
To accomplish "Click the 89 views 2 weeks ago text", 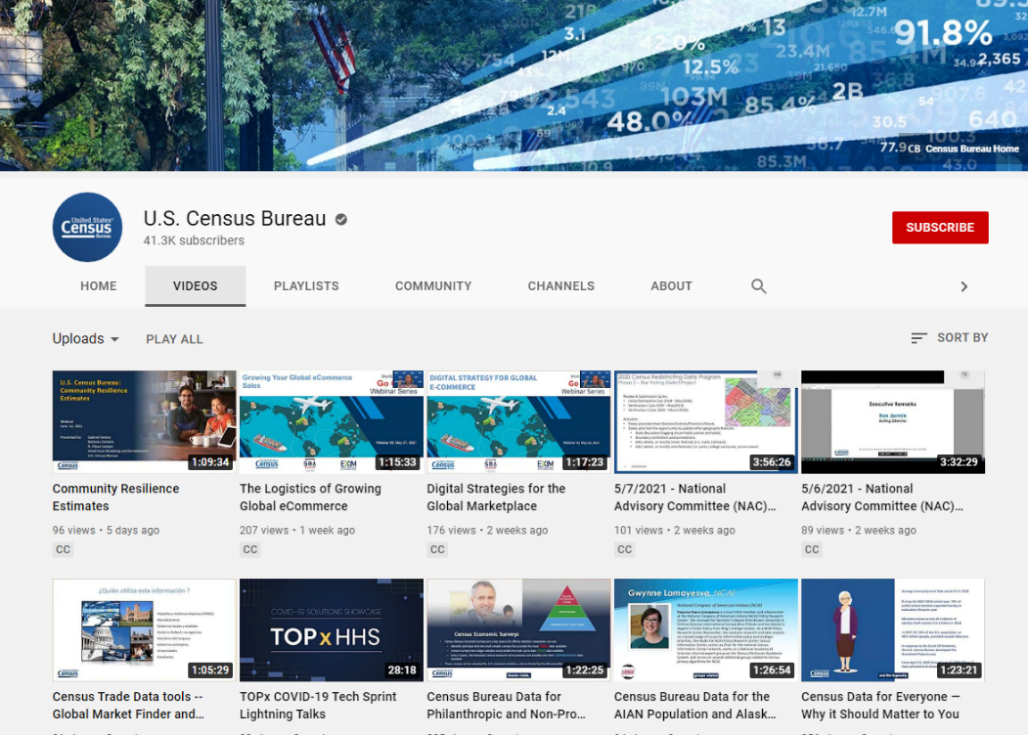I will 859,530.
